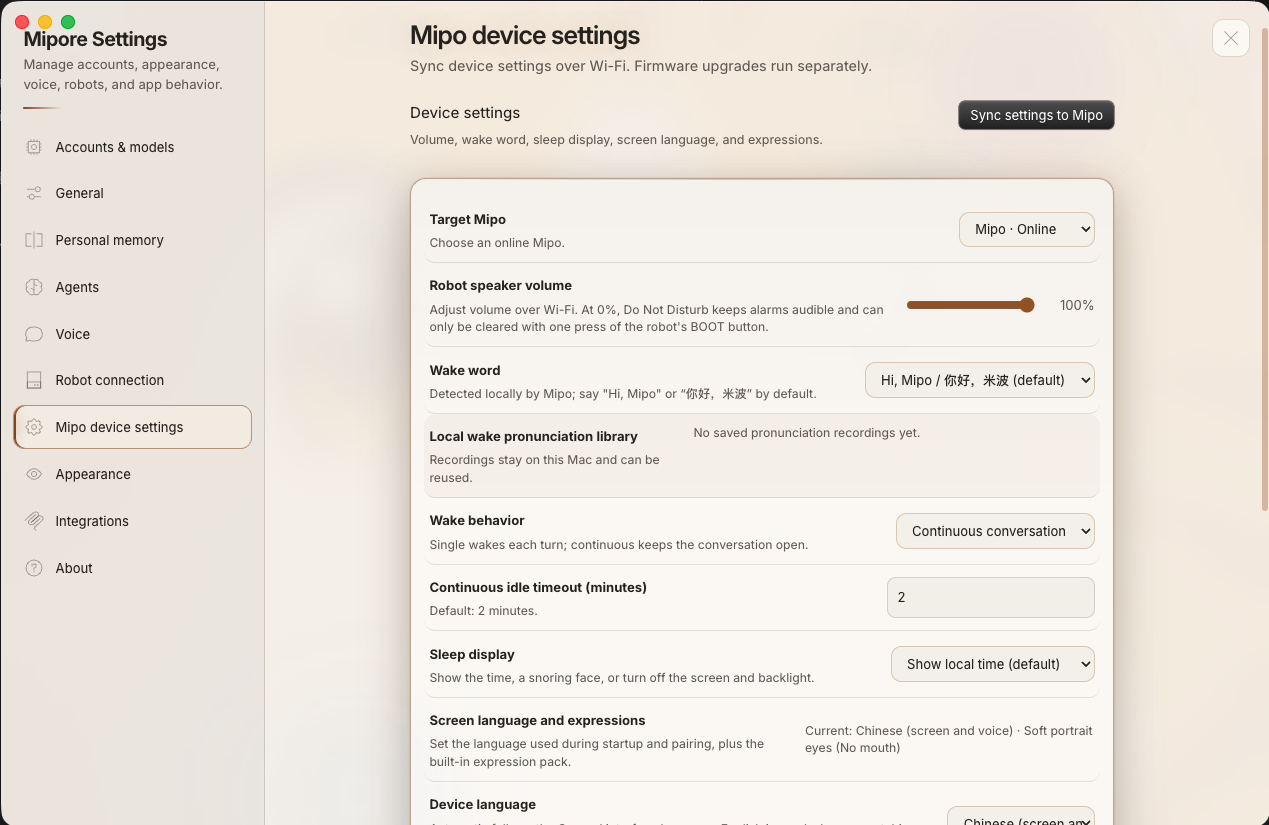Click the 'Mipore Settings' sidebar title
Screen dimensions: 1269x825
coord(95,40)
